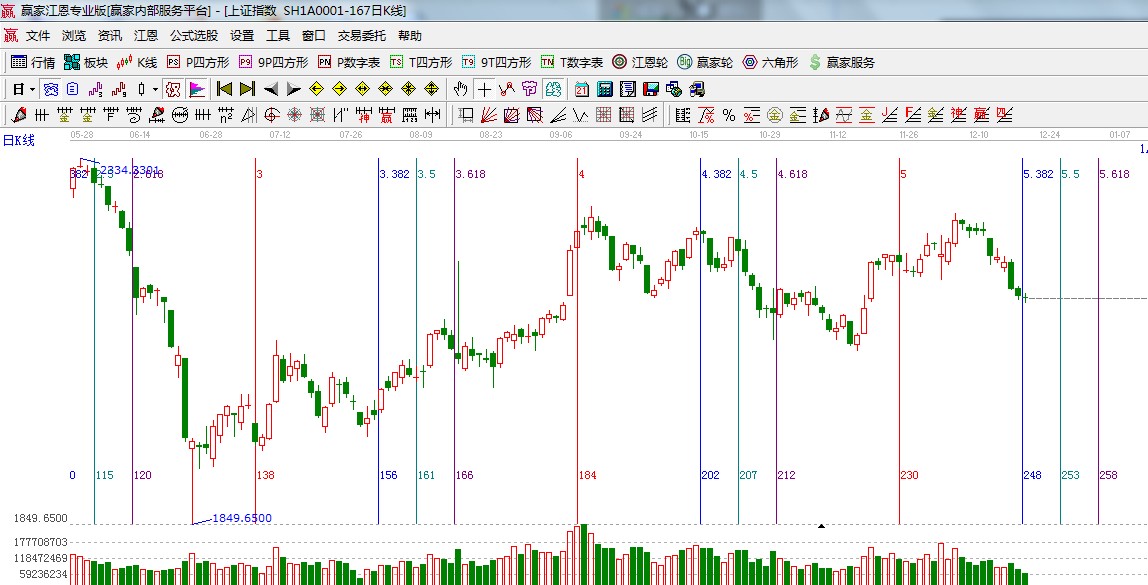Toggle the pink flag chart button
The height and width of the screenshot is (585, 1148).
point(197,89)
